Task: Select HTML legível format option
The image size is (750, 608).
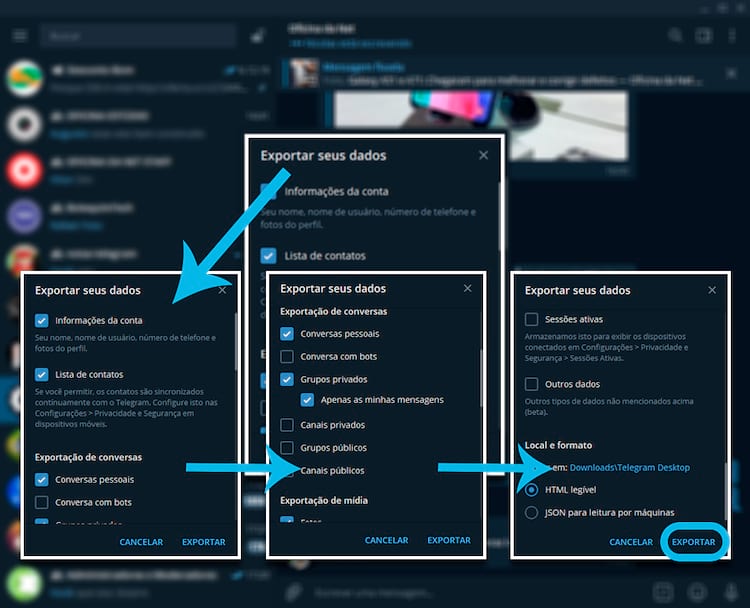Action: click(x=532, y=489)
